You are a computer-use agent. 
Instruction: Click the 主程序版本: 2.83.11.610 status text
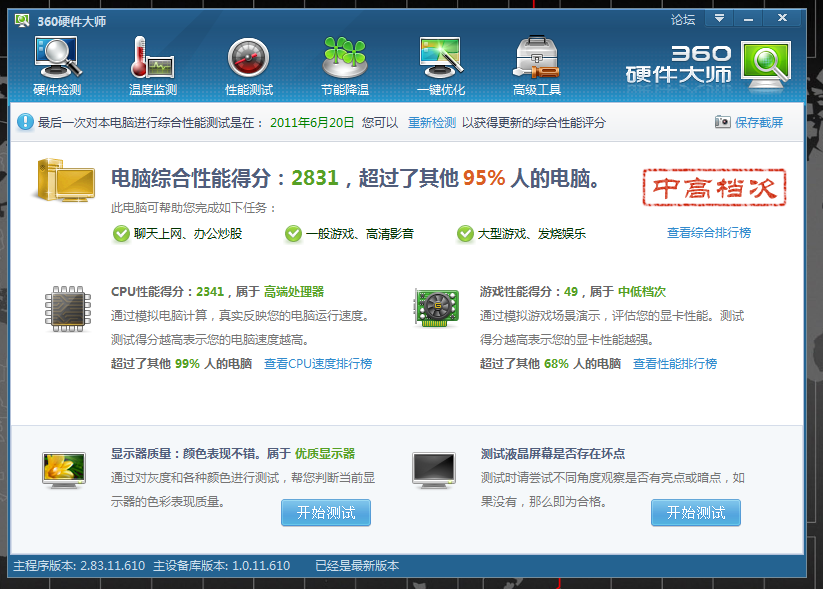click(79, 566)
